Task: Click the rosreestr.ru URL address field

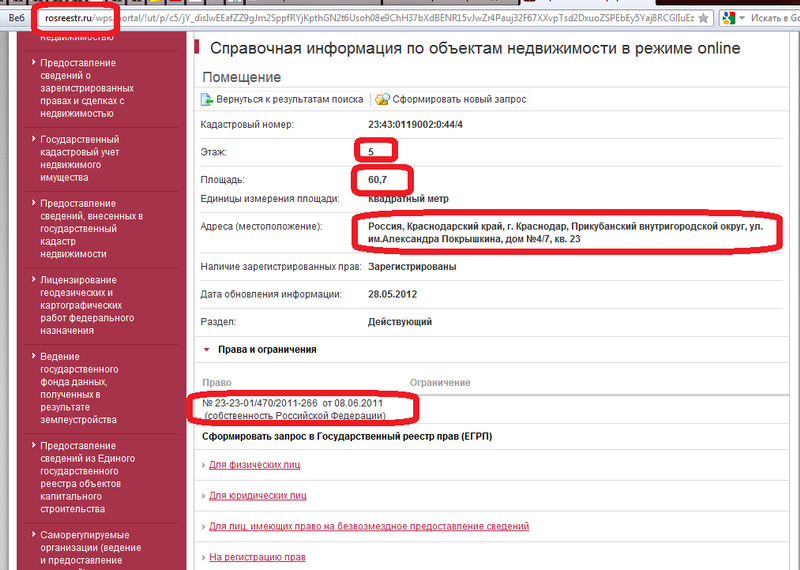Action: (400, 18)
